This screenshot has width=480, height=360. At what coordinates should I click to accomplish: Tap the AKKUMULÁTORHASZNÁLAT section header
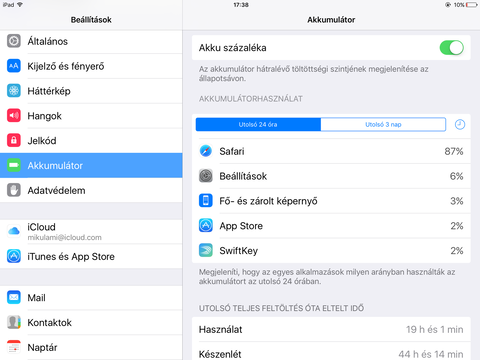point(251,99)
